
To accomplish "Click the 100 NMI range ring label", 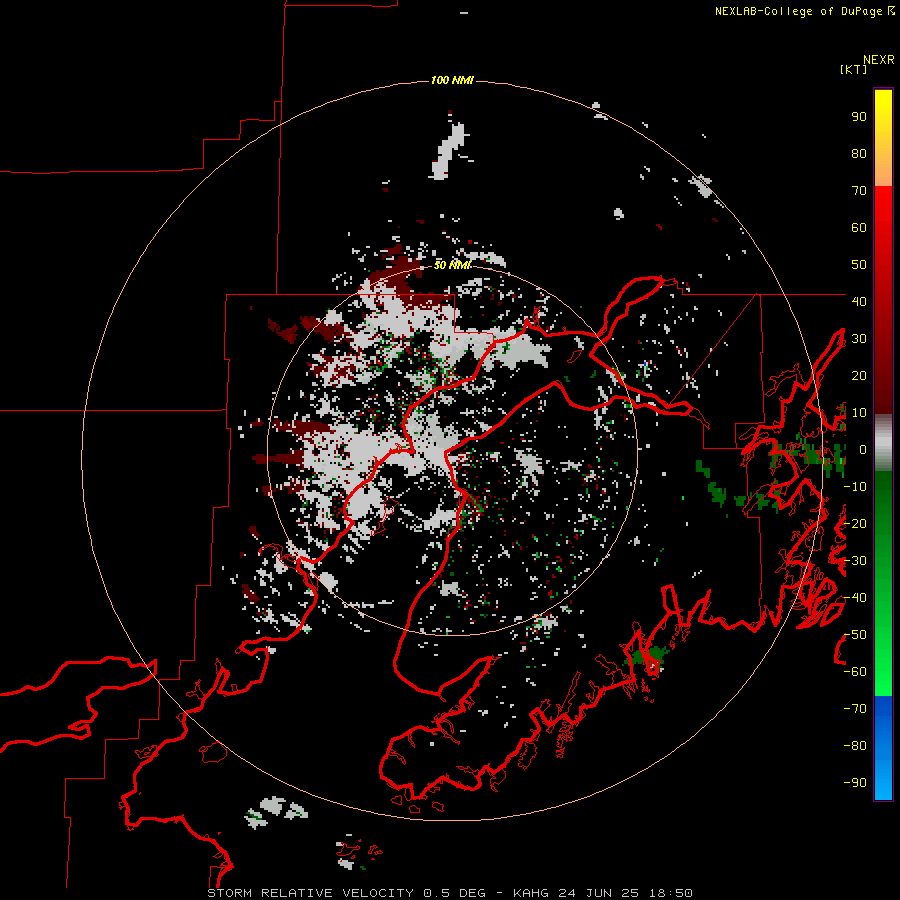I will coord(452,80).
